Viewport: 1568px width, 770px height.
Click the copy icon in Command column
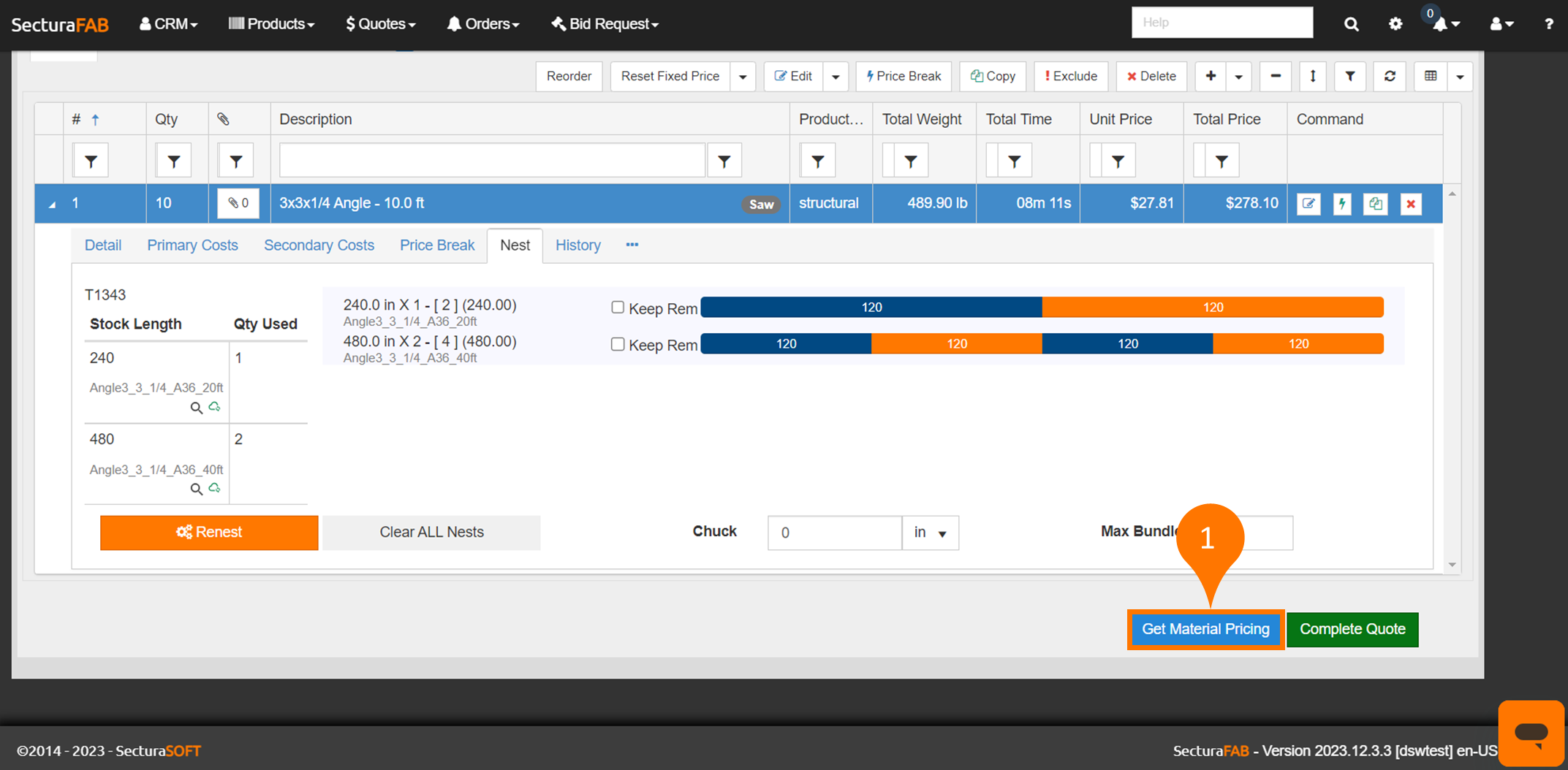tap(1376, 204)
